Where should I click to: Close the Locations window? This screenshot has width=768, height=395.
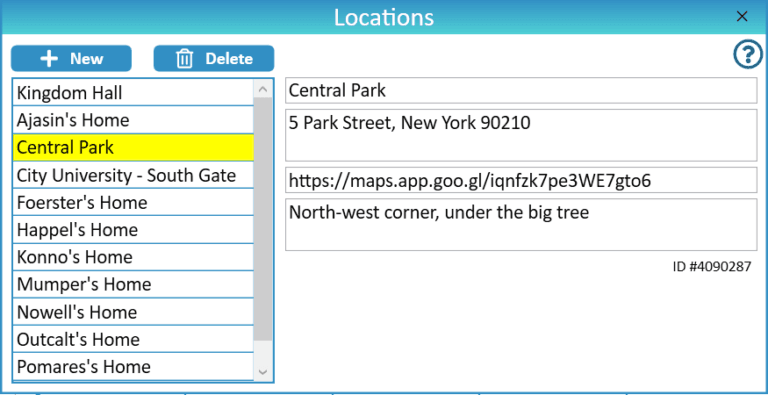pyautogui.click(x=742, y=17)
